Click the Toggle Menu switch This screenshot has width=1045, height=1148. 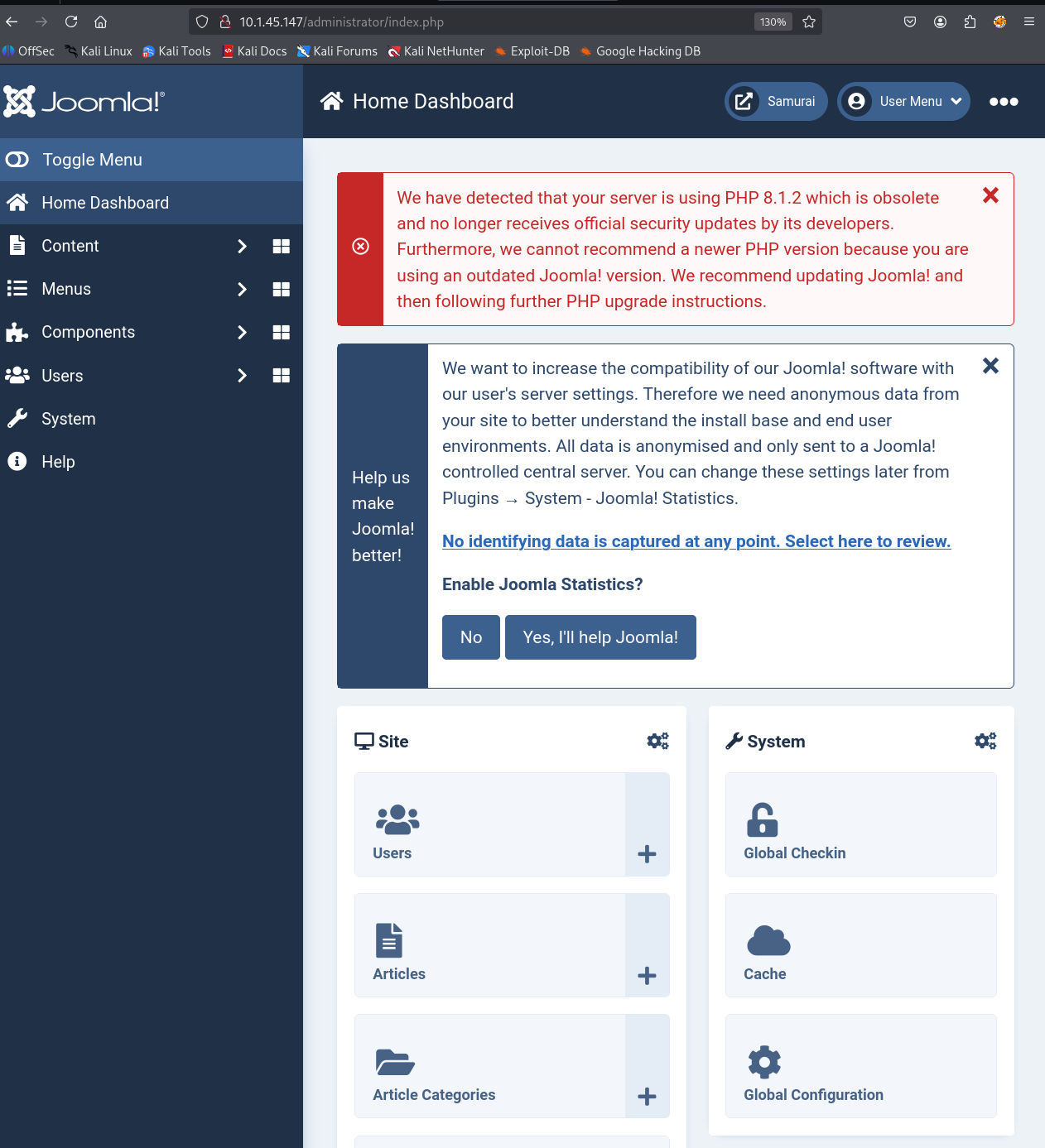(18, 160)
